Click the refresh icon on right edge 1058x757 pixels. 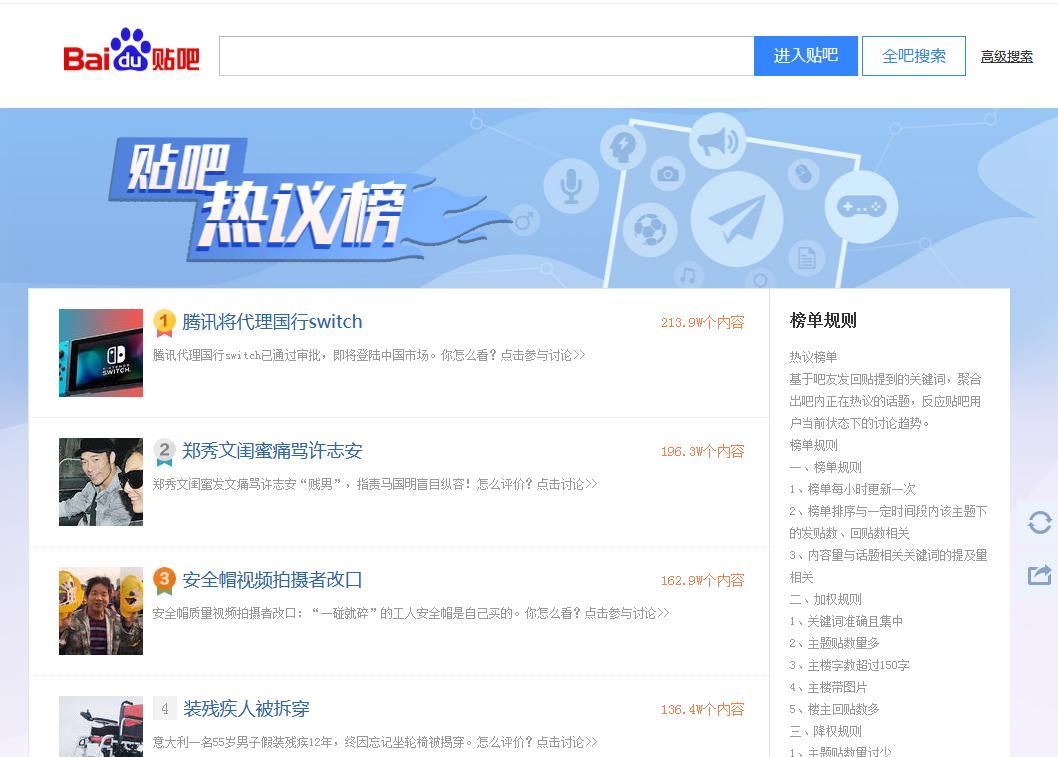[x=1039, y=522]
